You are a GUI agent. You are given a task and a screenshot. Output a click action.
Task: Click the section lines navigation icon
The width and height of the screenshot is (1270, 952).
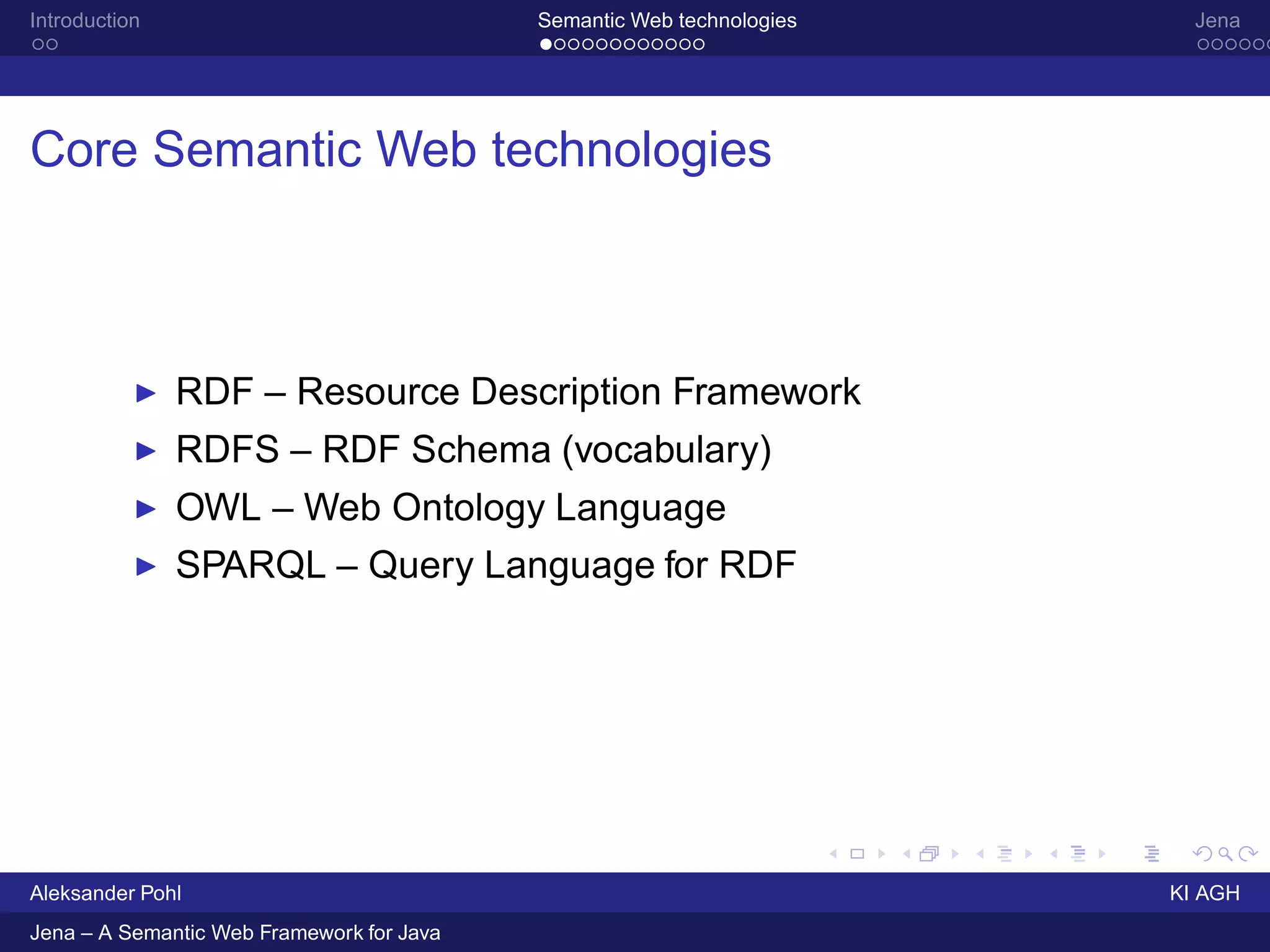pyautogui.click(x=1078, y=853)
